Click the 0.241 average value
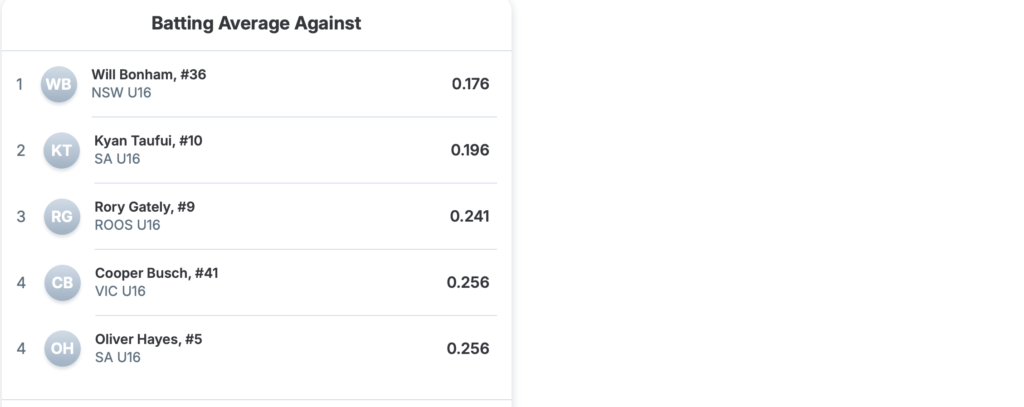This screenshot has width=1024, height=407. pos(469,216)
